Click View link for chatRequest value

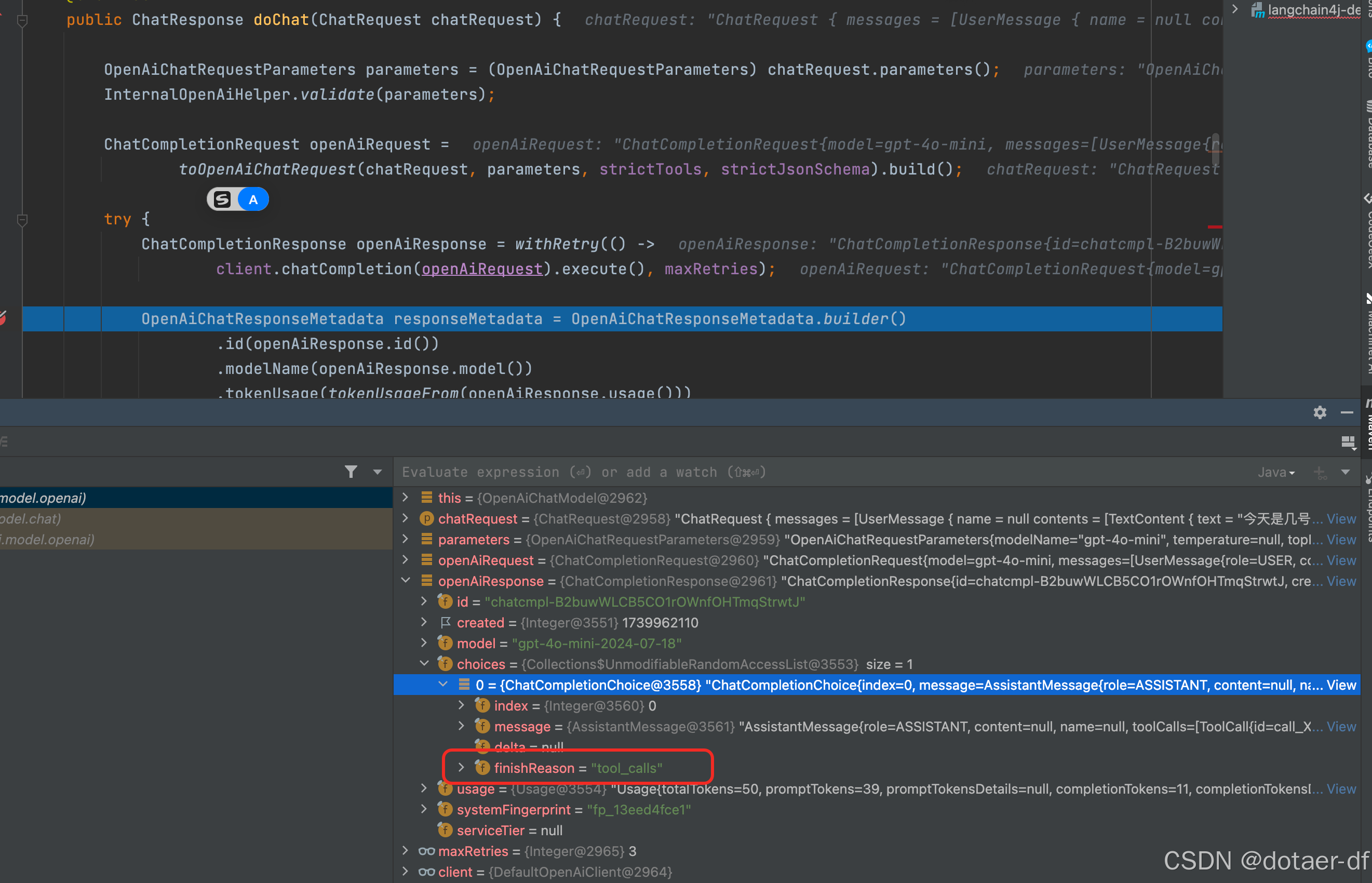pos(1341,519)
